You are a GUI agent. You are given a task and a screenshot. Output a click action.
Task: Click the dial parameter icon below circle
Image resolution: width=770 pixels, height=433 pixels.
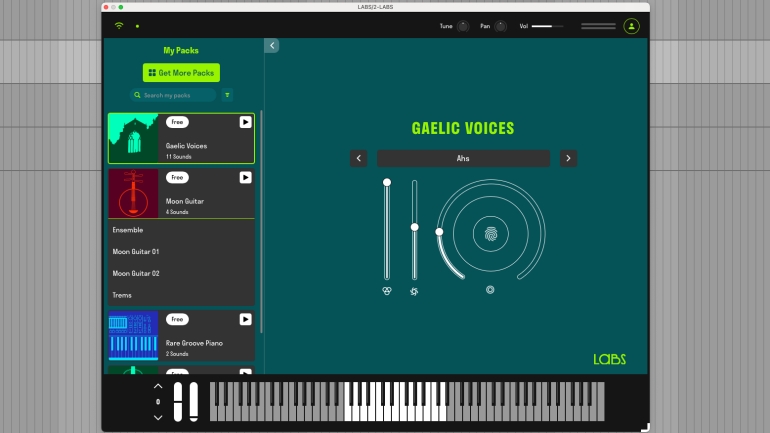pyautogui.click(x=490, y=290)
